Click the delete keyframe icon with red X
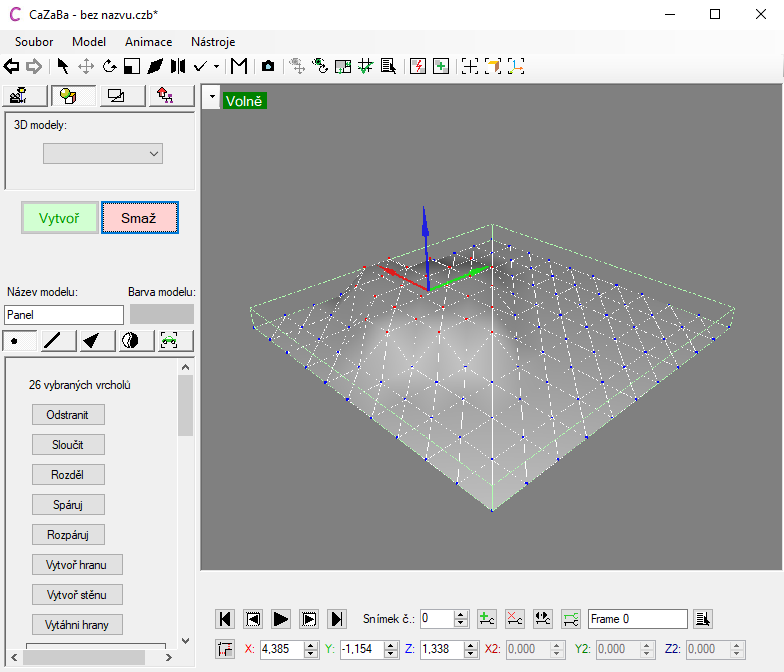Viewport: 784px width, 672px height. click(x=515, y=619)
